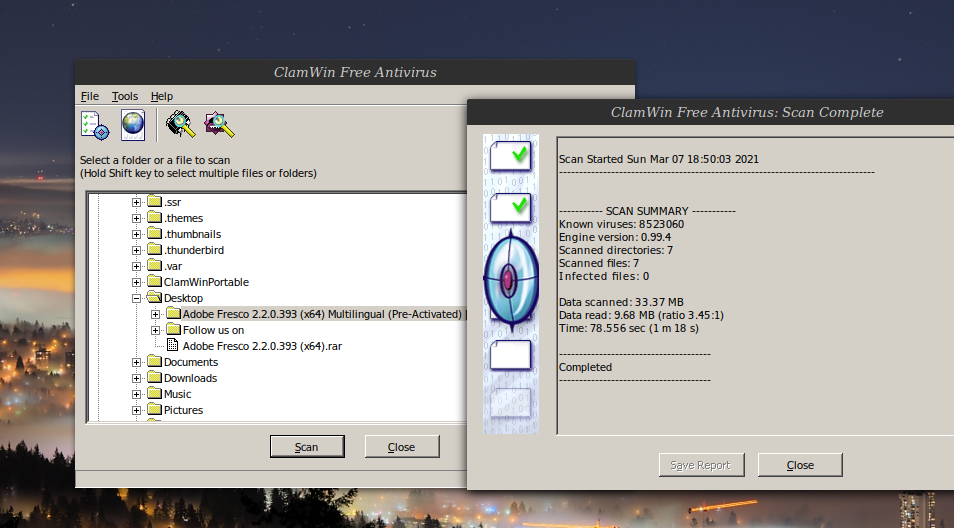Click the 'Completed' status line
The width and height of the screenshot is (954, 528).
click(585, 367)
